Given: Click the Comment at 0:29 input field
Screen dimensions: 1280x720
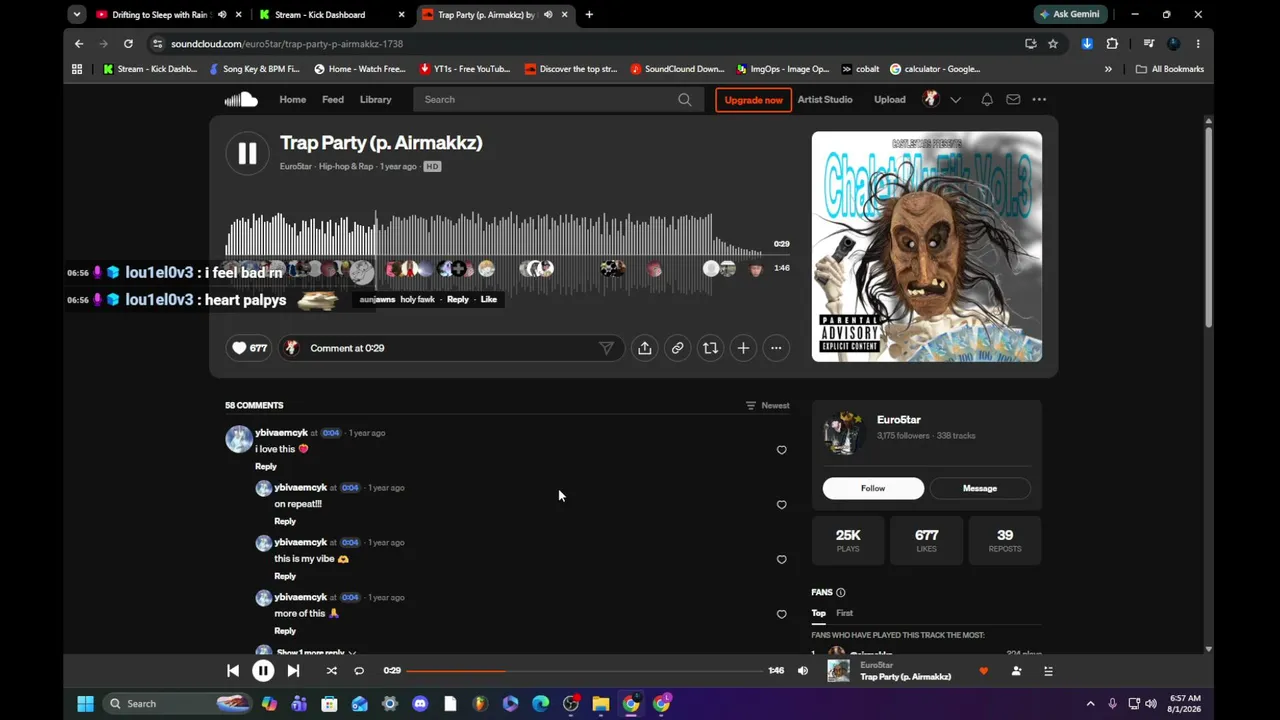Looking at the screenshot, I should pyautogui.click(x=450, y=348).
